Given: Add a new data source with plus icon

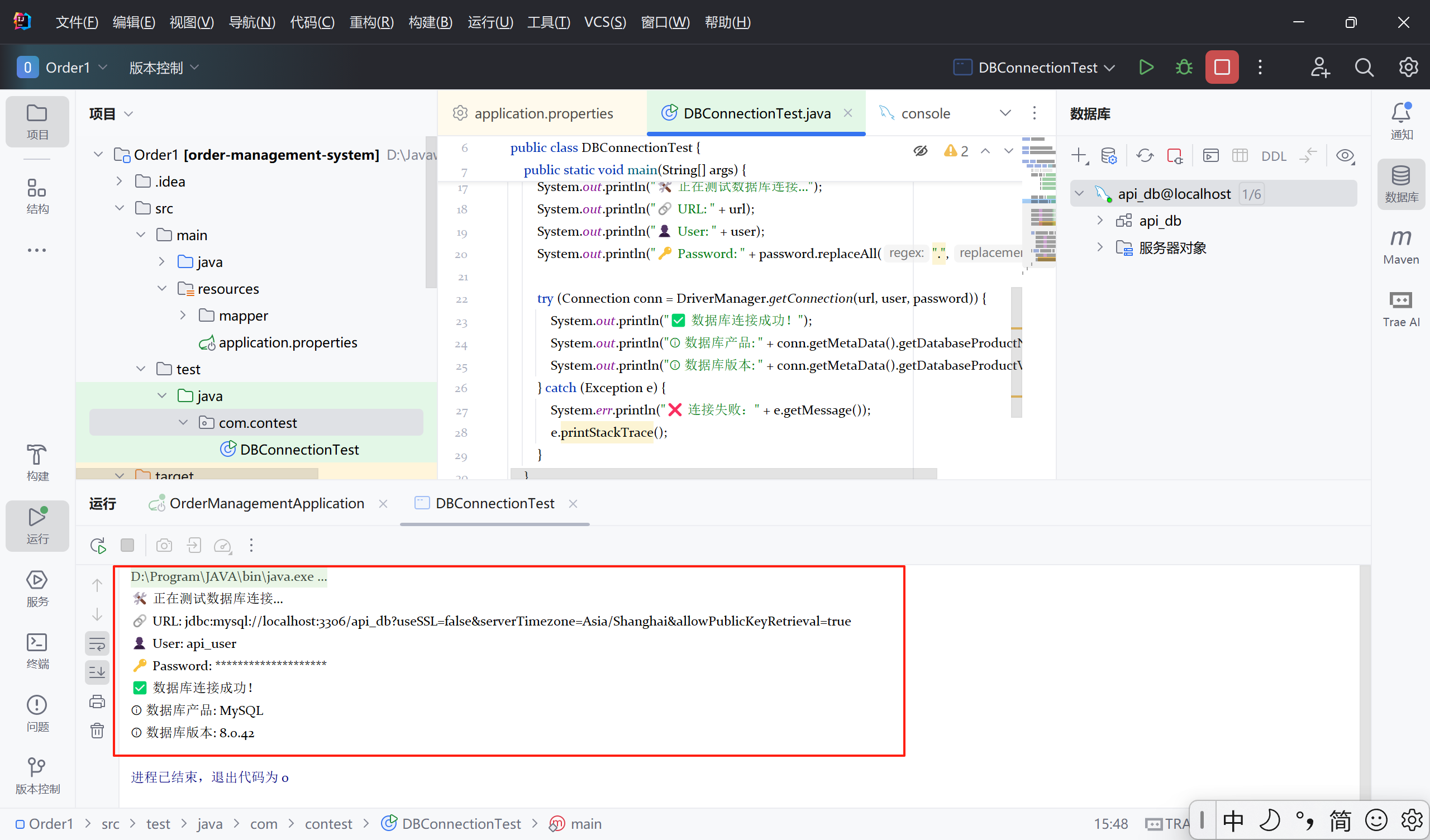Looking at the screenshot, I should [x=1079, y=155].
